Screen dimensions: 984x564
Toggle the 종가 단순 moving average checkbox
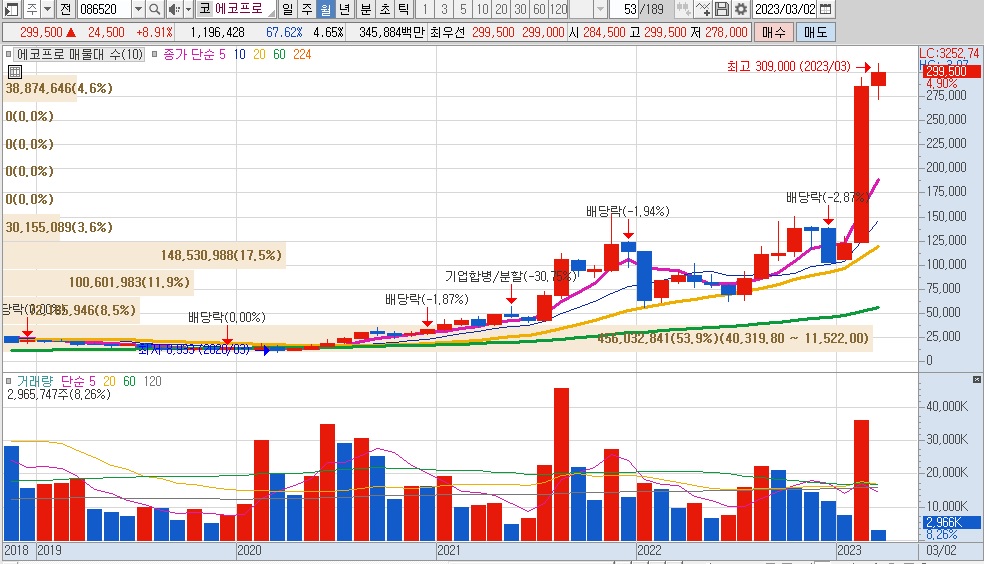point(155,55)
